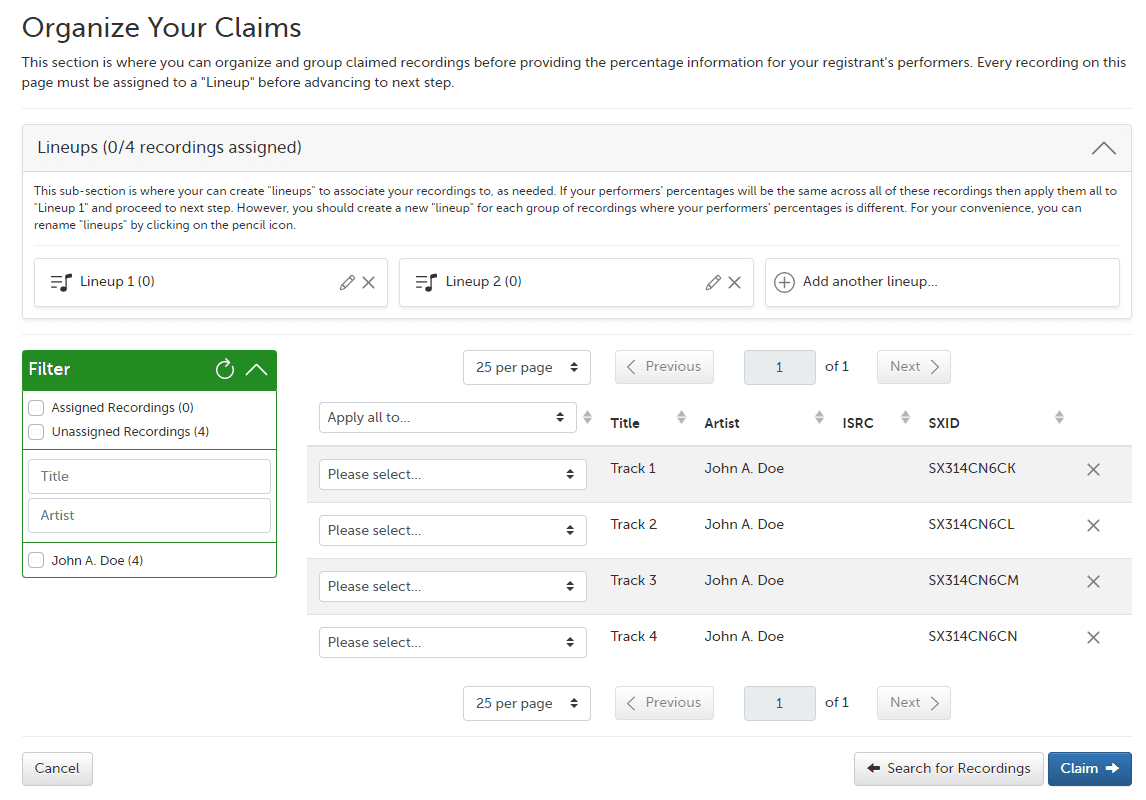Enable the Assigned Recordings filter

pyautogui.click(x=36, y=407)
